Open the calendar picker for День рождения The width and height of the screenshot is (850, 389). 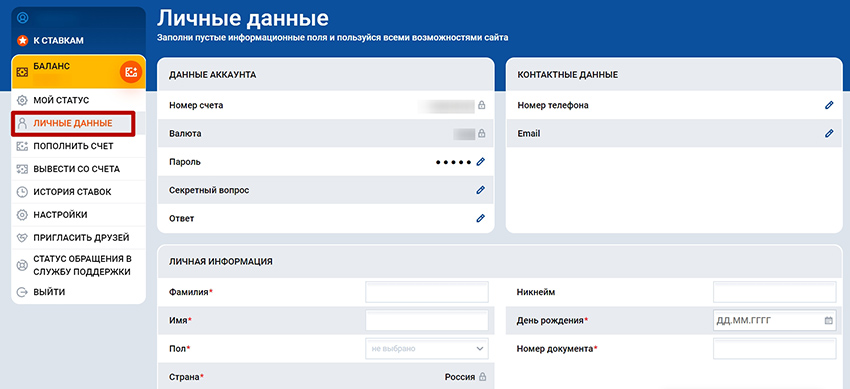pos(828,321)
